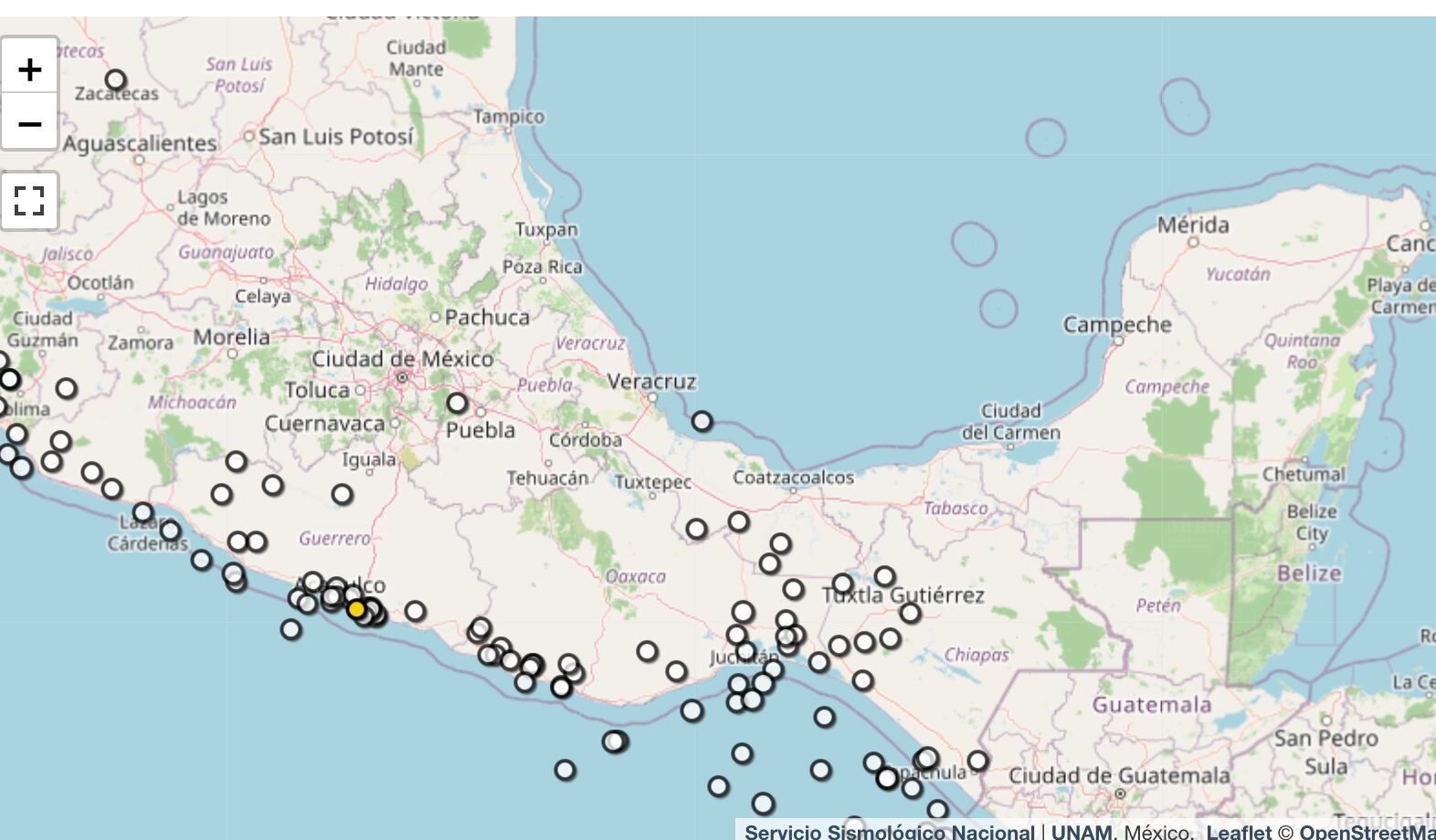The width and height of the screenshot is (1436, 840).
Task: Click the Belize City label
Action: click(x=1312, y=522)
